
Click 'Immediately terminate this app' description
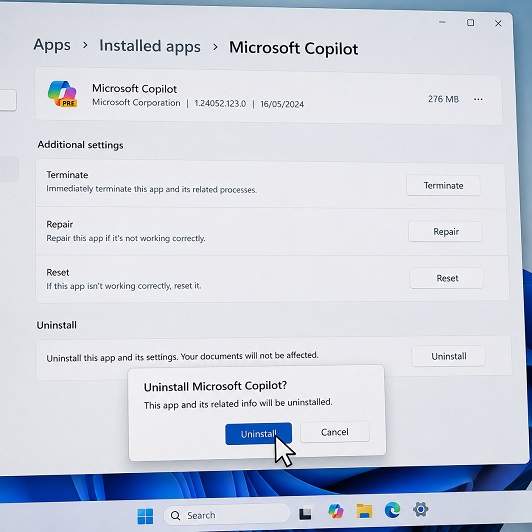(x=151, y=189)
